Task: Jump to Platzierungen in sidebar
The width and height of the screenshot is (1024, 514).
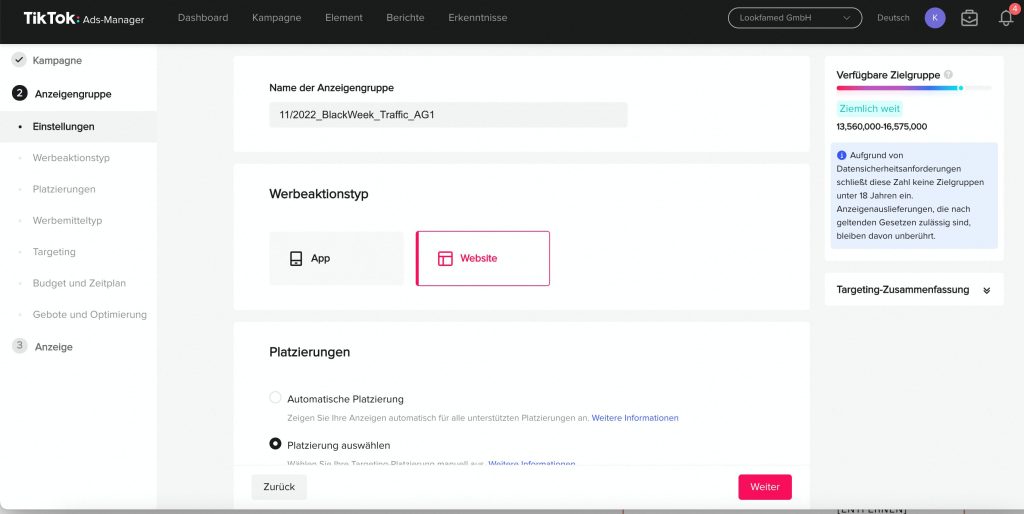Action: 64,189
